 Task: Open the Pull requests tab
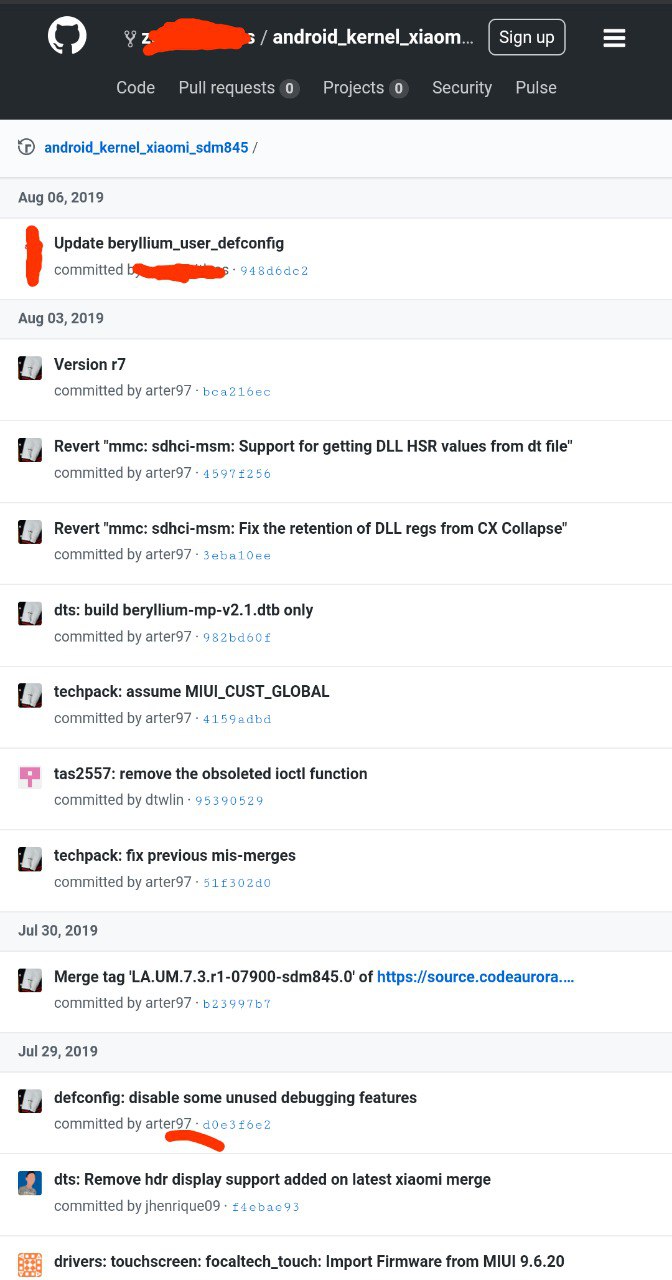coord(239,88)
